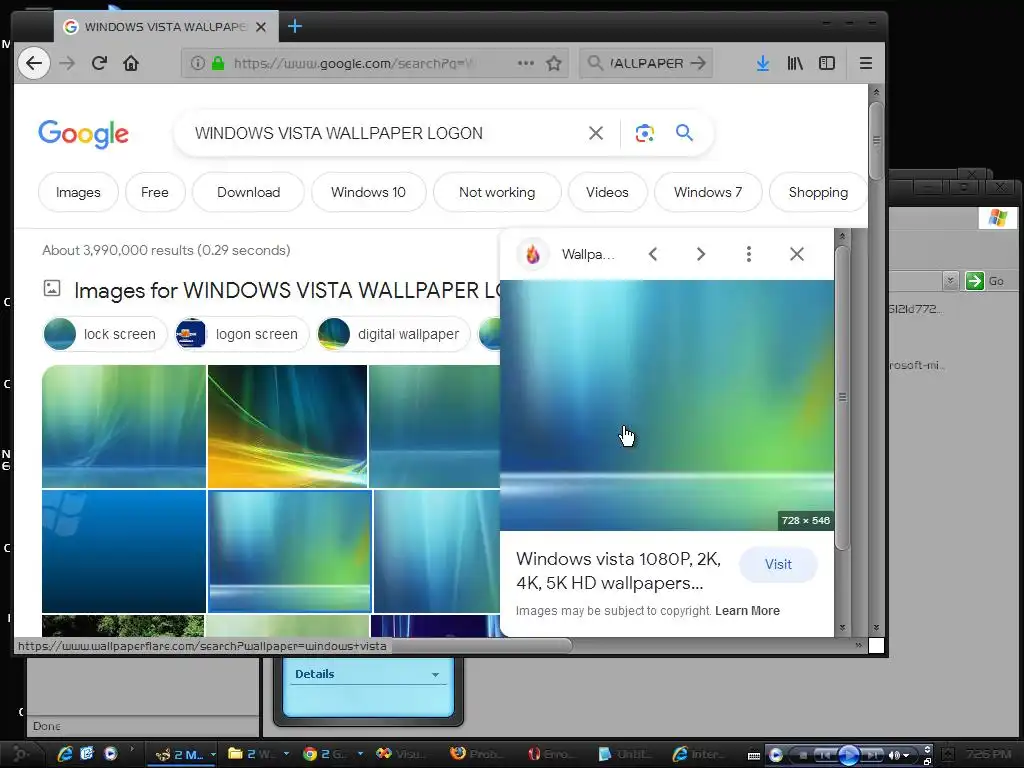Image resolution: width=1024 pixels, height=768 pixels.
Task: Click the Wallpaperflare site favicon
Action: click(533, 254)
